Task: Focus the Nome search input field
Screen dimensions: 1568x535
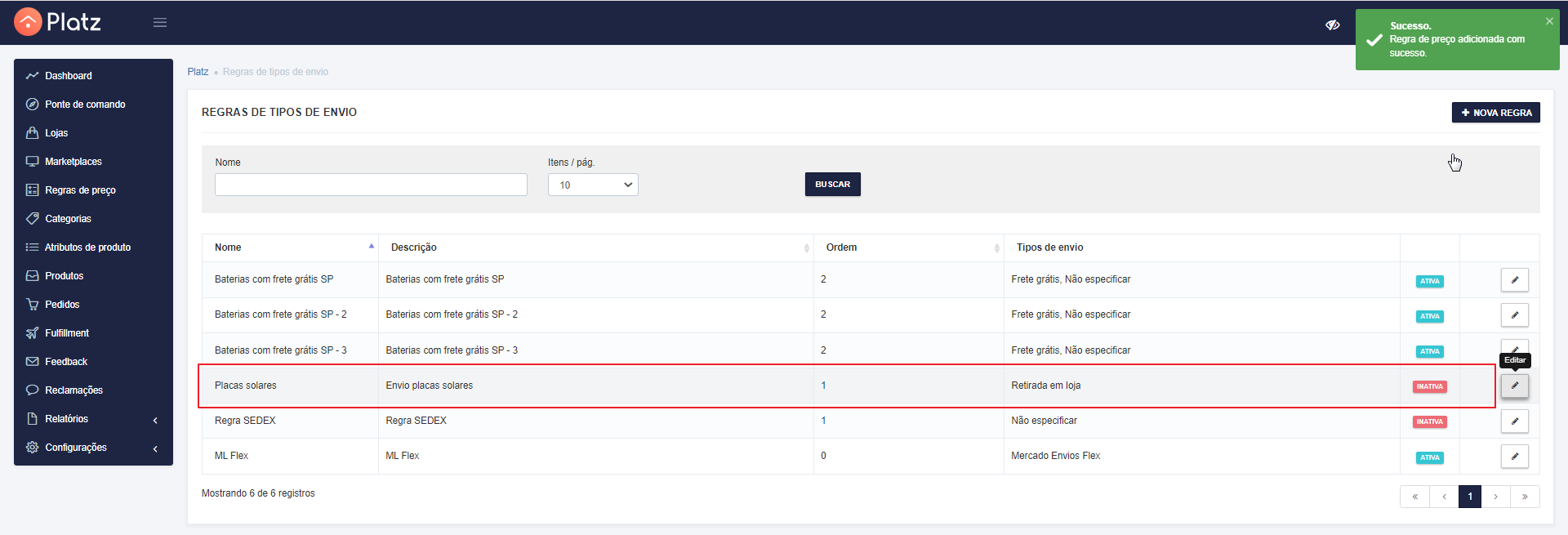Action: tap(371, 185)
